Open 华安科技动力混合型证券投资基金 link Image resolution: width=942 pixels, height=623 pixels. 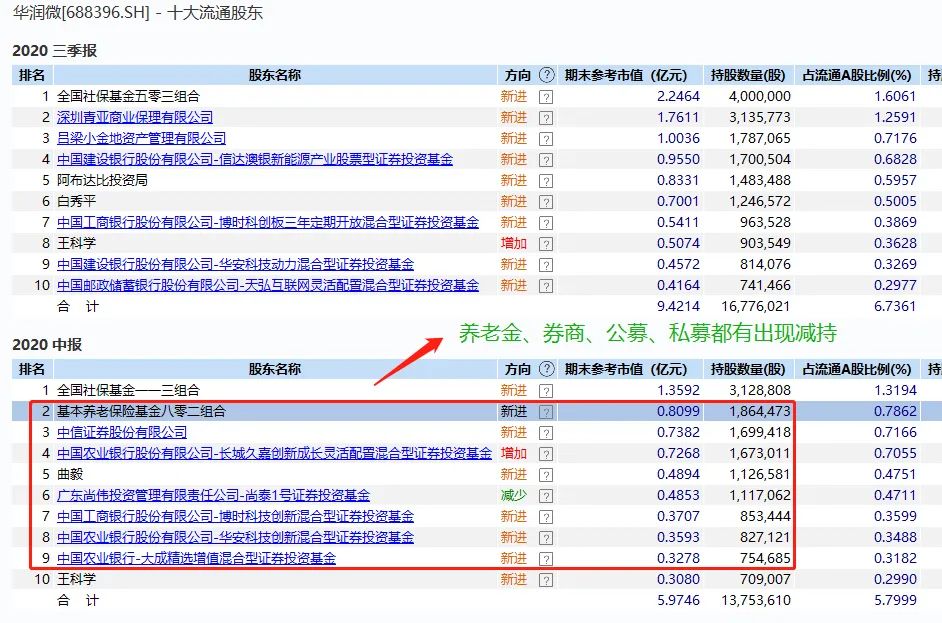(x=236, y=264)
